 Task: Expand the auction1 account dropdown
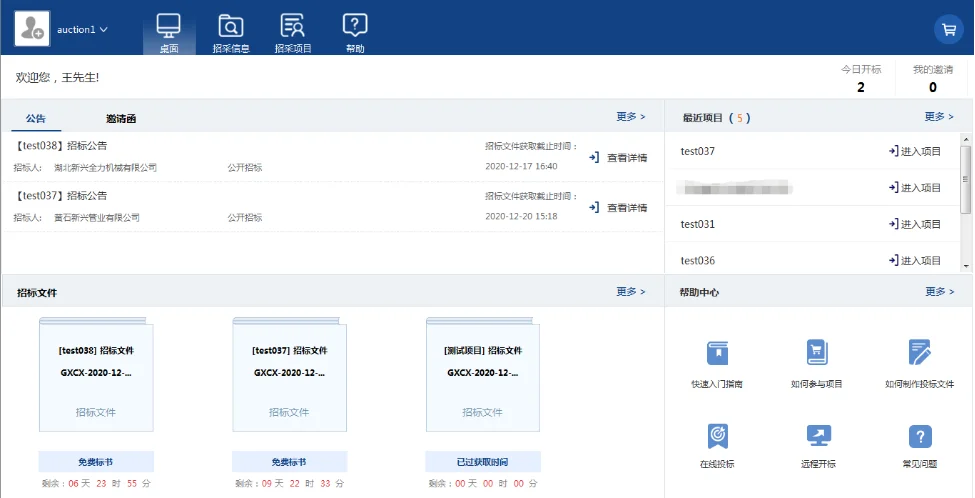coord(82,30)
